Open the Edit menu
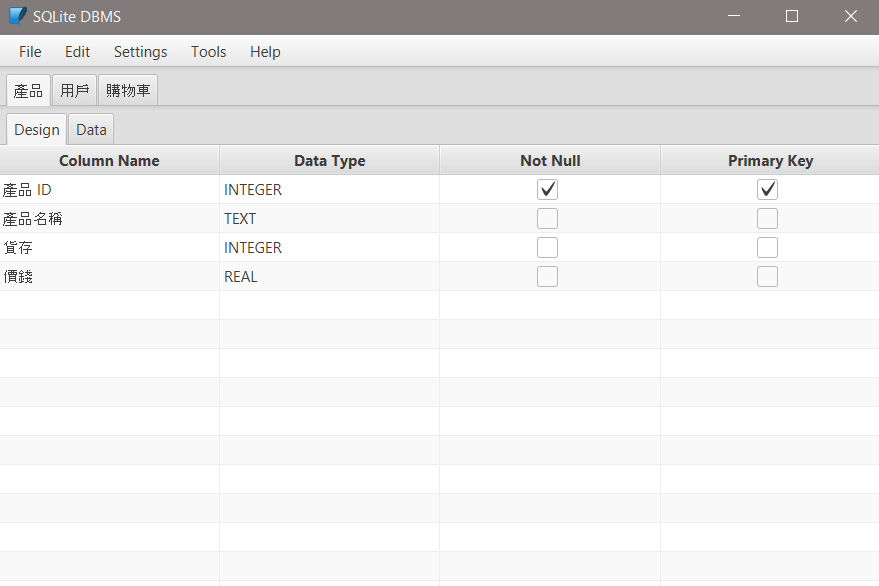 tap(77, 52)
